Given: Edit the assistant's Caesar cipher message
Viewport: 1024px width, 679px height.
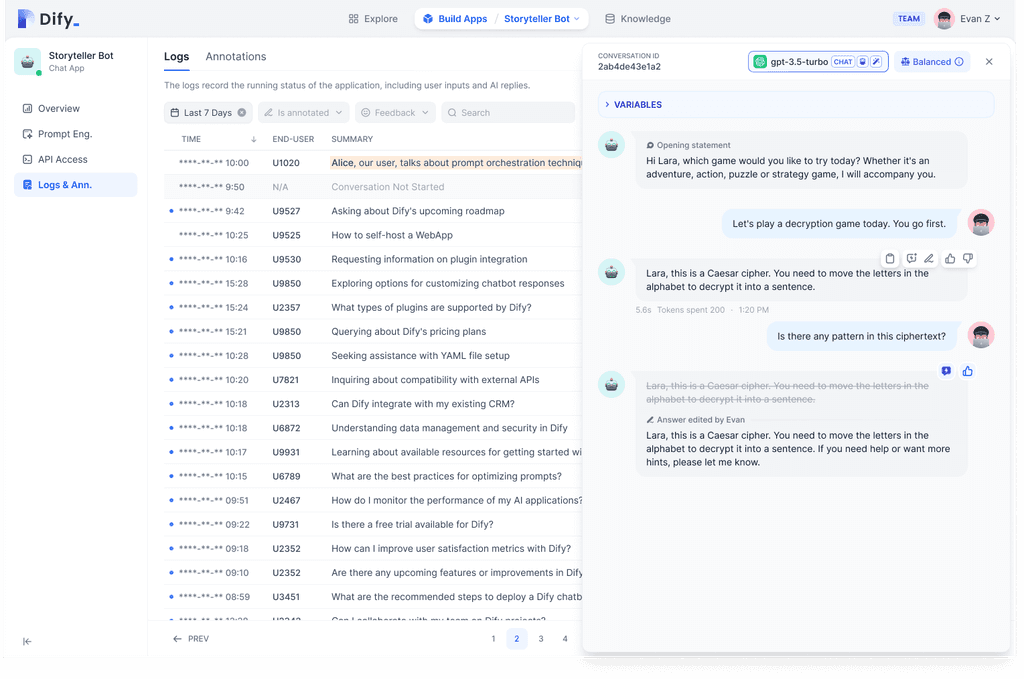Looking at the screenshot, I should (x=930, y=257).
